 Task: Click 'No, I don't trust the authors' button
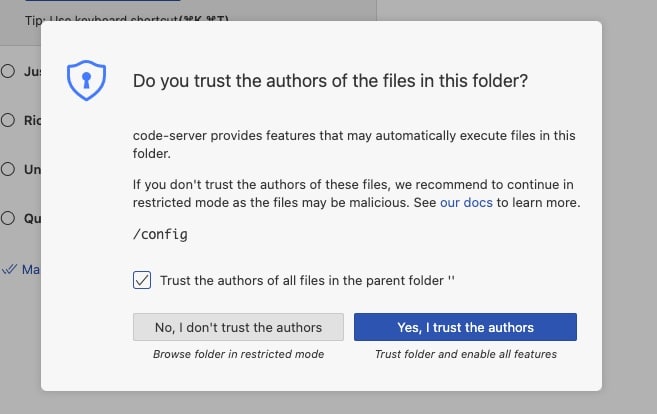pos(238,327)
